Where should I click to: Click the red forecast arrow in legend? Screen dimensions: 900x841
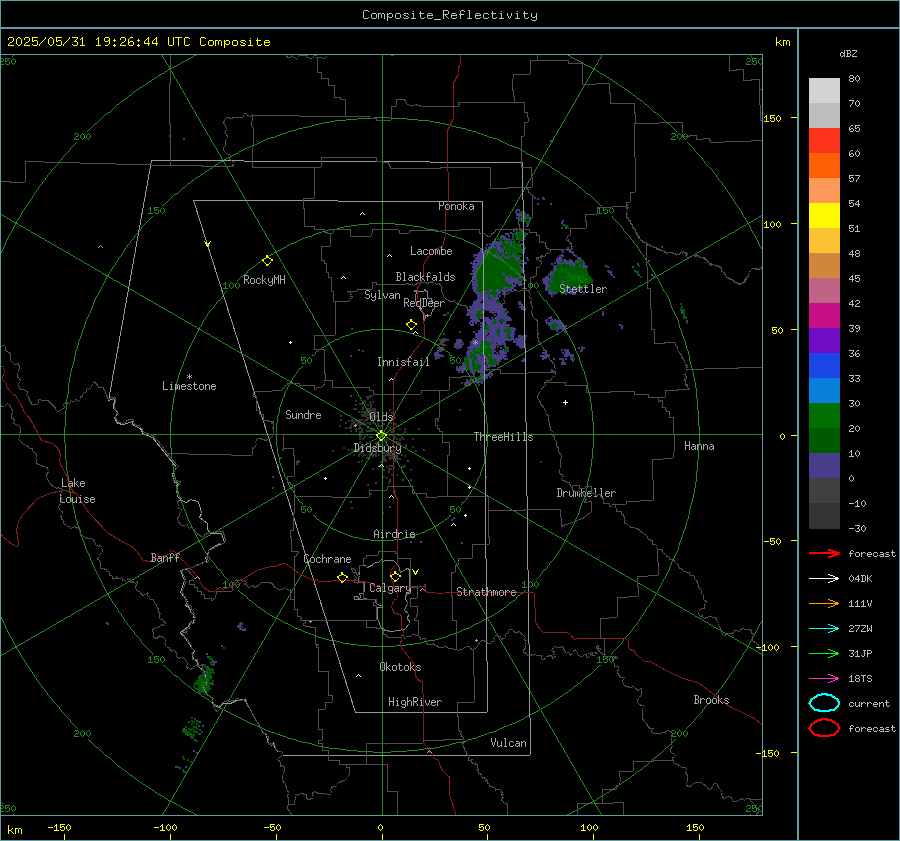coord(824,553)
